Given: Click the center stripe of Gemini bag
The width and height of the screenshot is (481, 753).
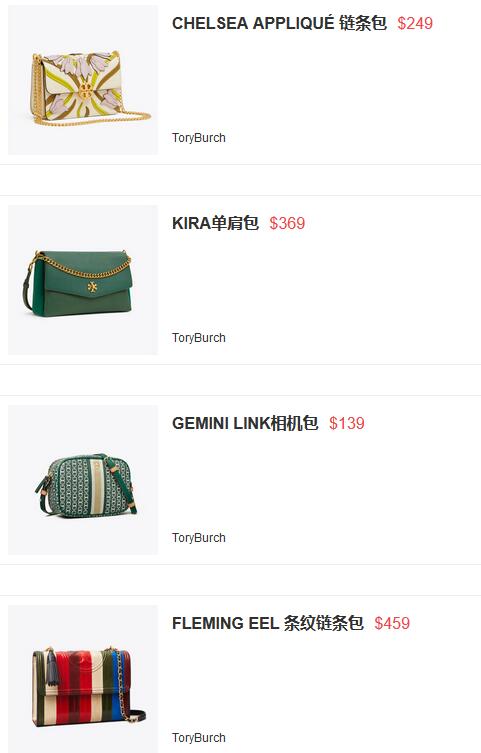Looking at the screenshot, I should point(96,486).
